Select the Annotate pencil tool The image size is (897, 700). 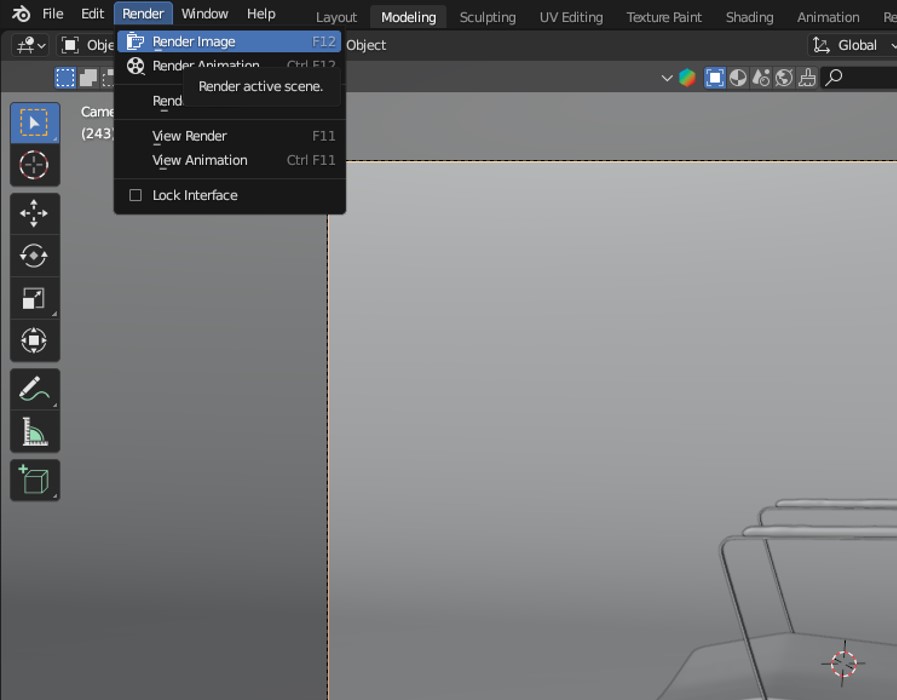pos(34,389)
